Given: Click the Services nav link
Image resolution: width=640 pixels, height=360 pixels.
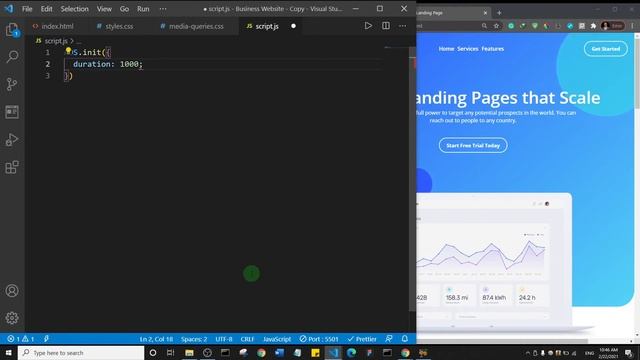Looking at the screenshot, I should tap(467, 49).
